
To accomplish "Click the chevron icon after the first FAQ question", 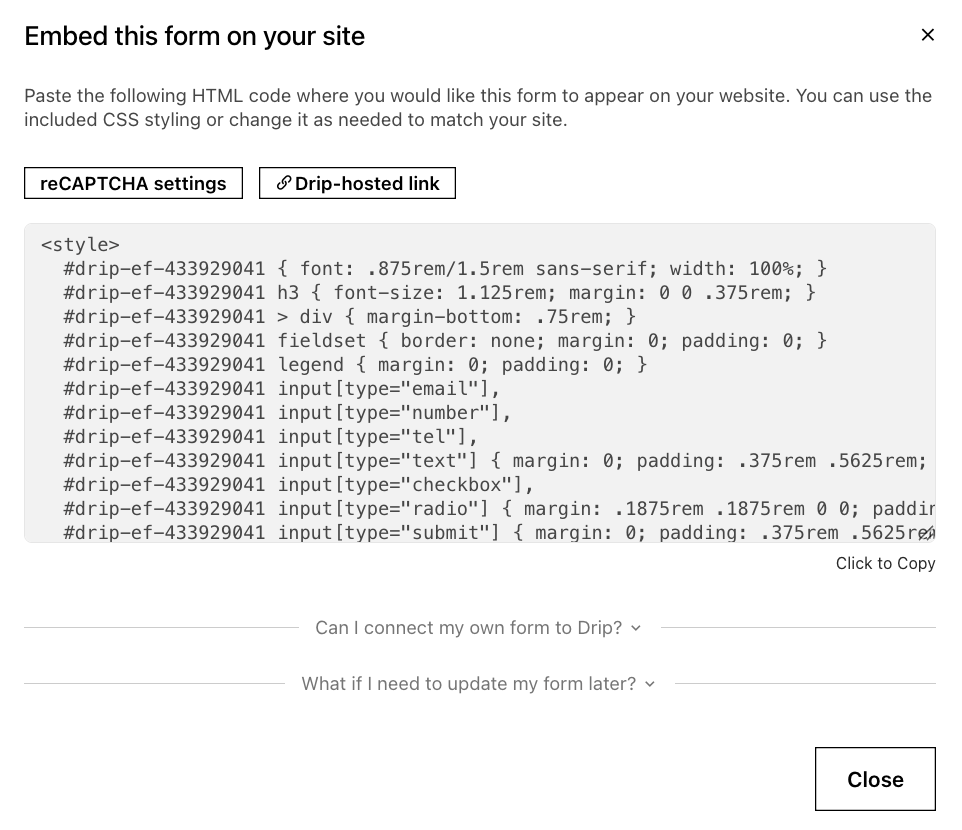I will [x=636, y=629].
